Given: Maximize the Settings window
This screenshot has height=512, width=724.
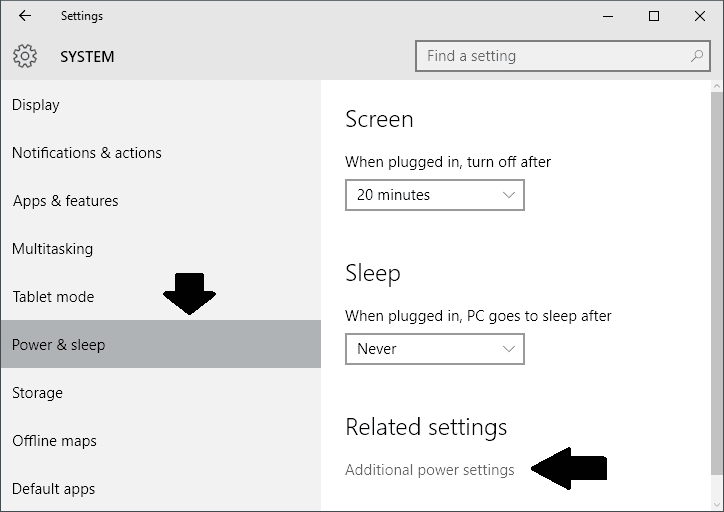Looking at the screenshot, I should (x=653, y=16).
